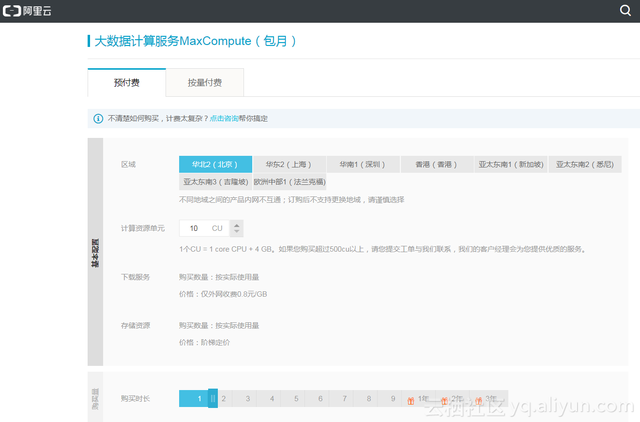
Task: Click the text 价格：仅外网收费0.8元/GB
Action: click(x=223, y=294)
